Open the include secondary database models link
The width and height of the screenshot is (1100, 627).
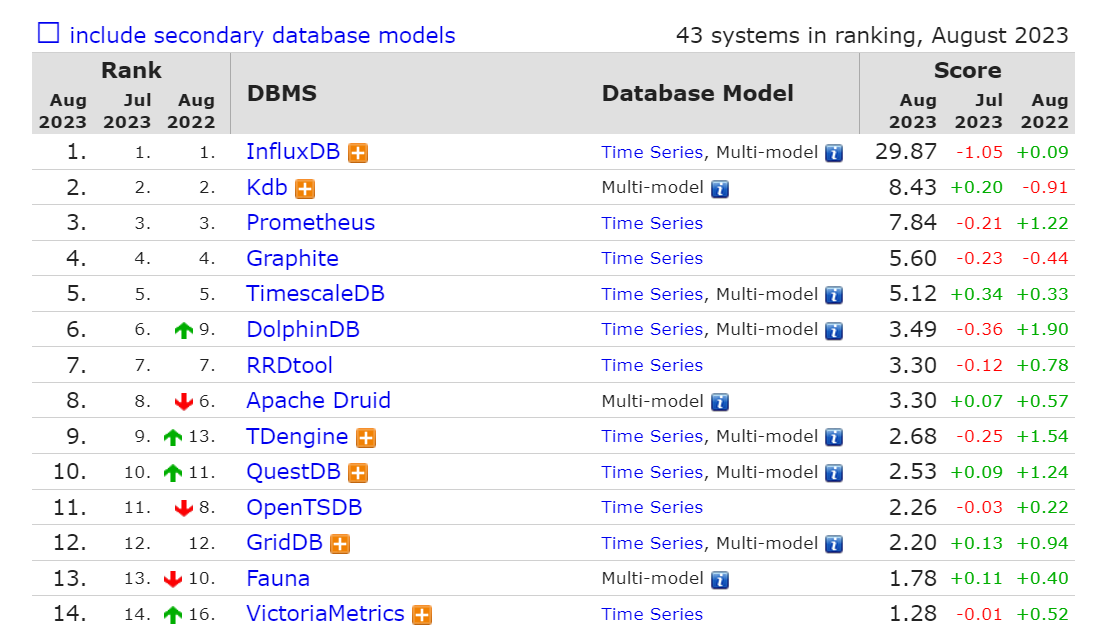(262, 35)
